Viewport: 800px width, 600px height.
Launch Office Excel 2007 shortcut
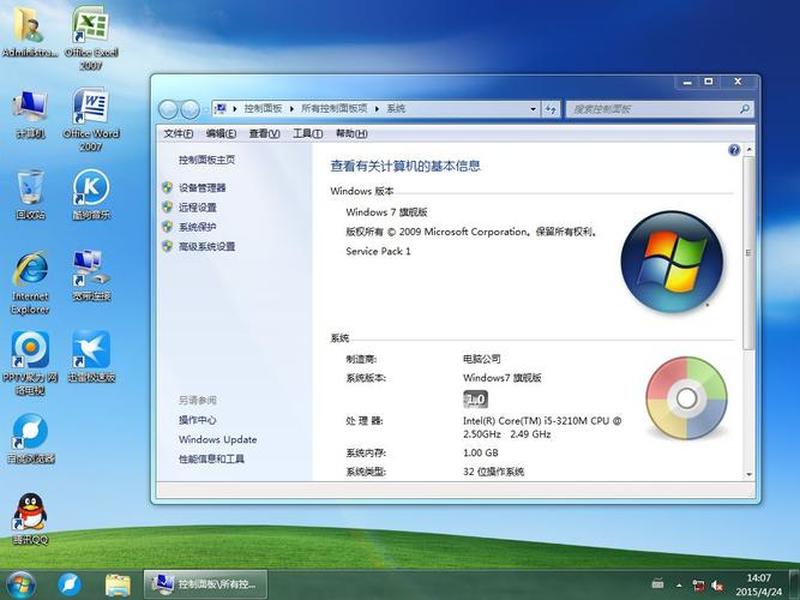pos(91,38)
